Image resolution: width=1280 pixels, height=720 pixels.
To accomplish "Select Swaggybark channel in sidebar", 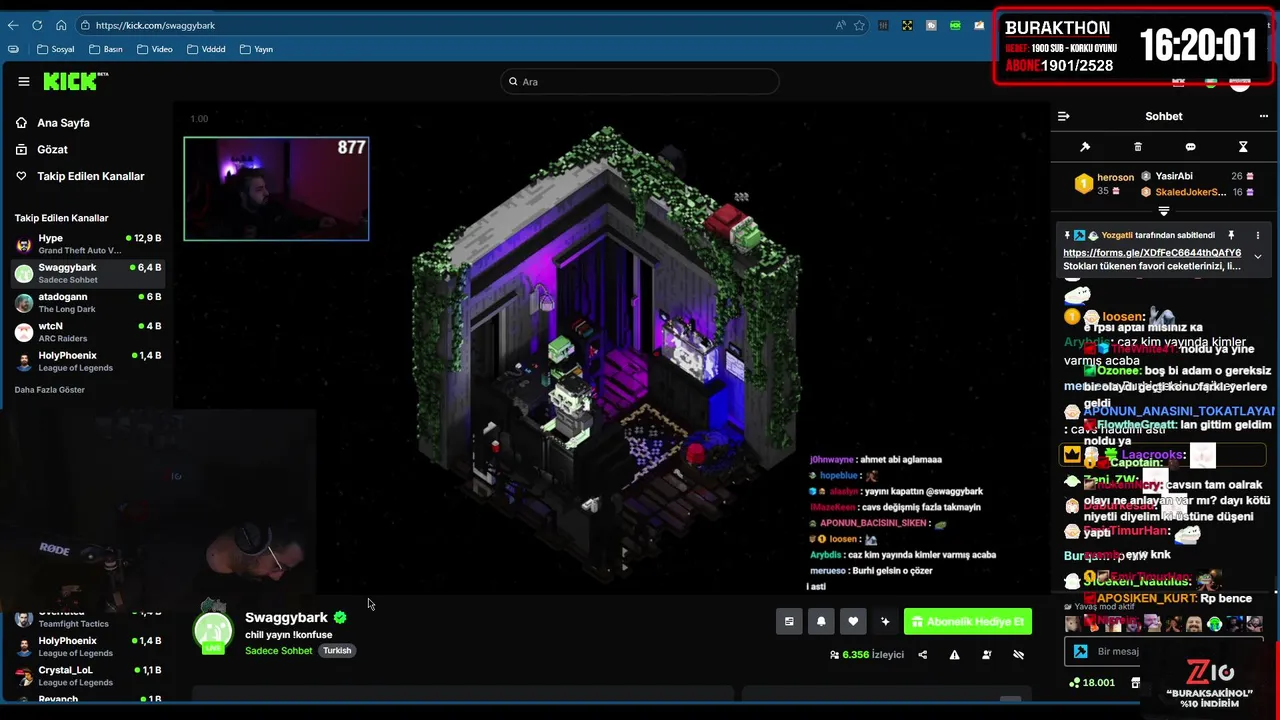I will (x=88, y=273).
